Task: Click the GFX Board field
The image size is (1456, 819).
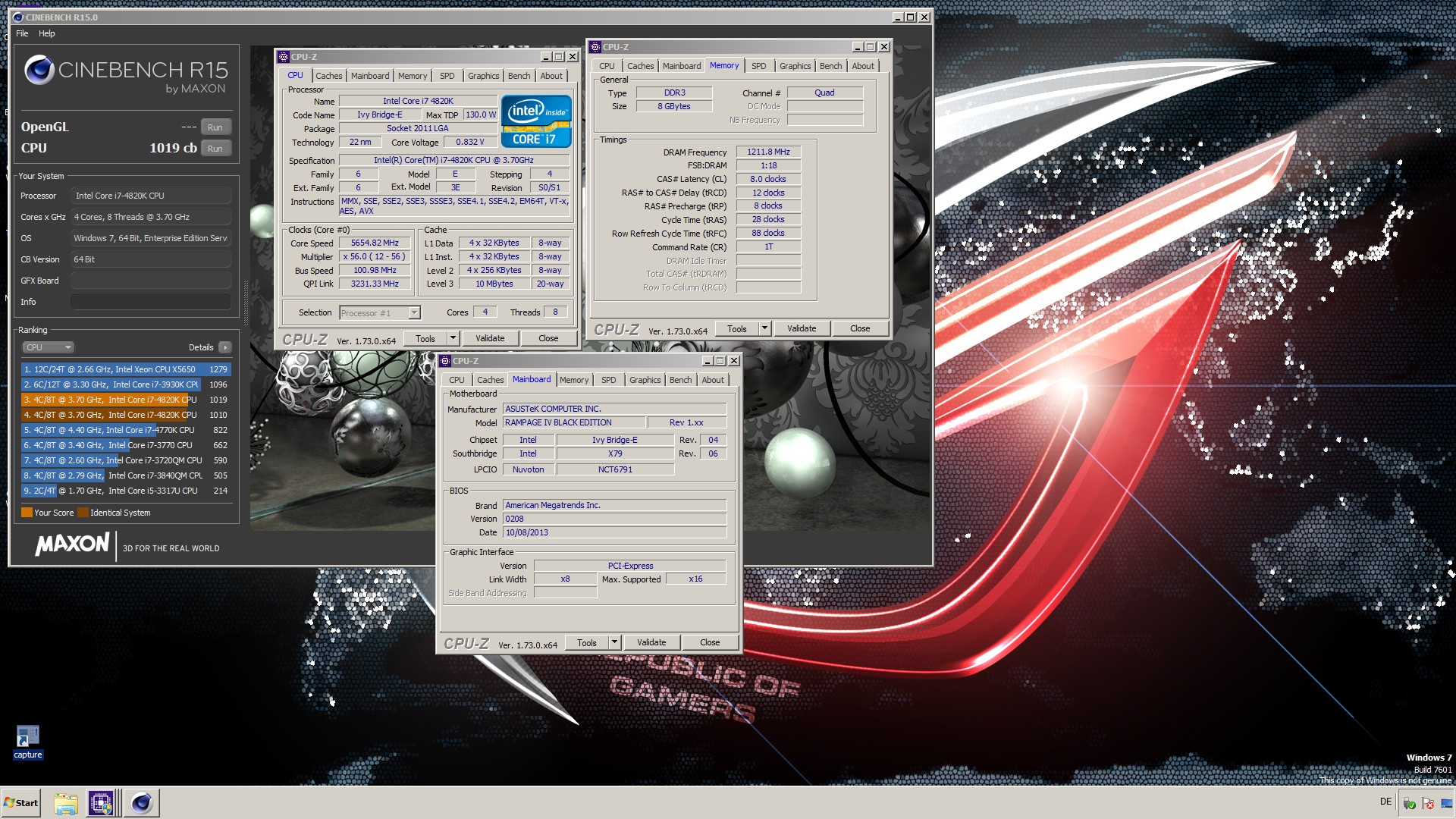Action: coord(151,281)
